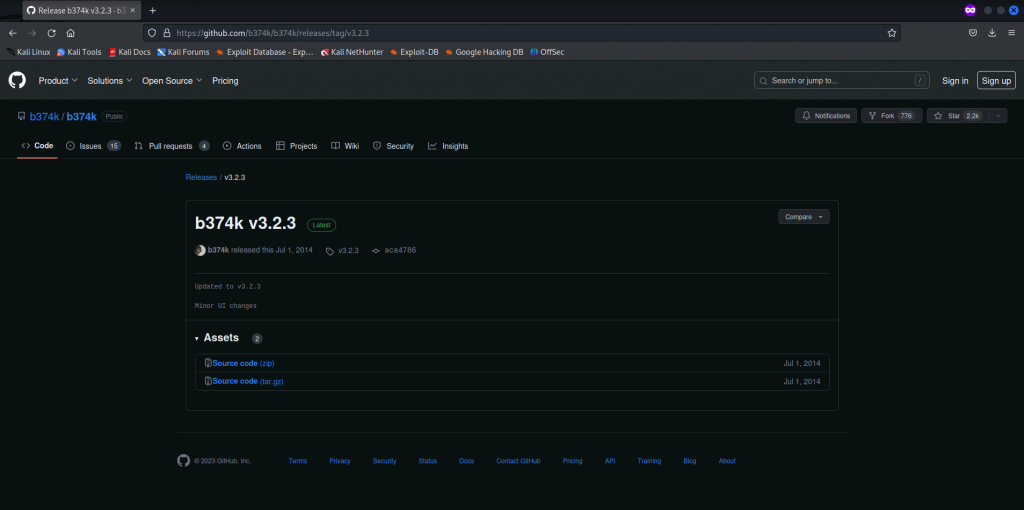This screenshot has width=1024, height=510.
Task: Expand the Product menu dropdown
Action: pos(58,81)
